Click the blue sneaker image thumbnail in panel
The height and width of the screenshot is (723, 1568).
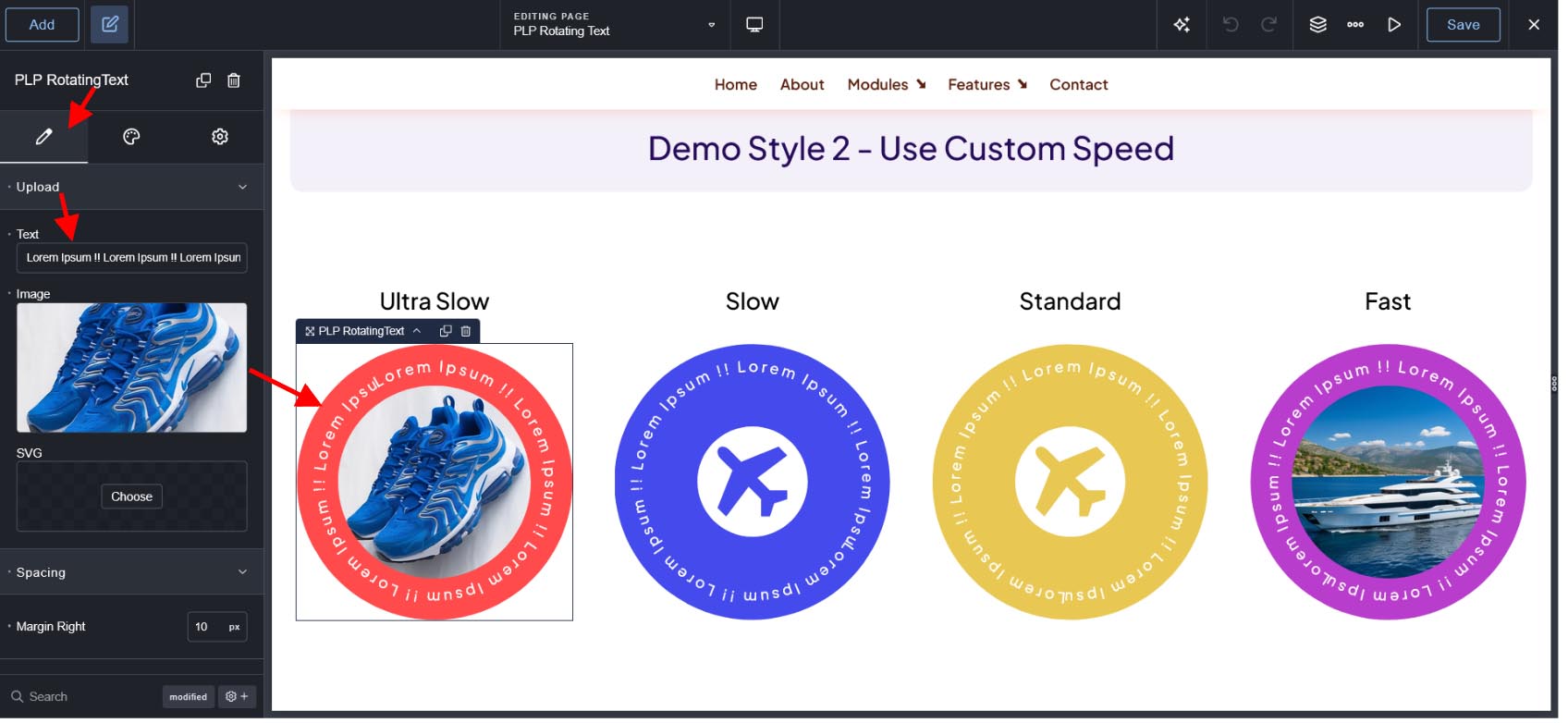click(x=131, y=368)
